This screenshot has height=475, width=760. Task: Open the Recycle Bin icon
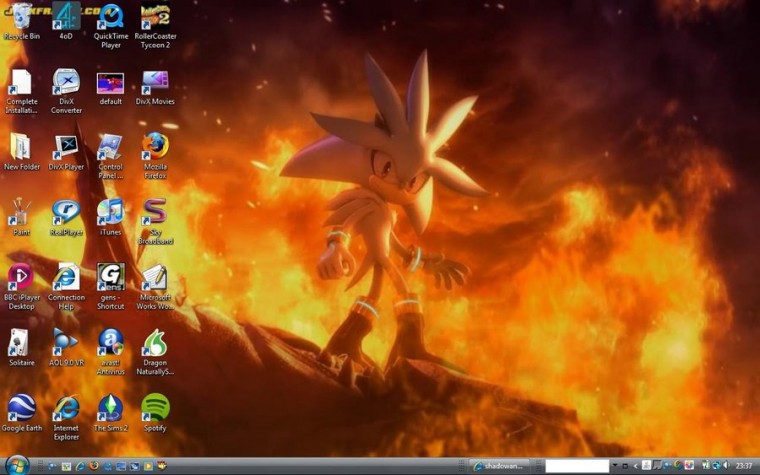click(x=21, y=22)
